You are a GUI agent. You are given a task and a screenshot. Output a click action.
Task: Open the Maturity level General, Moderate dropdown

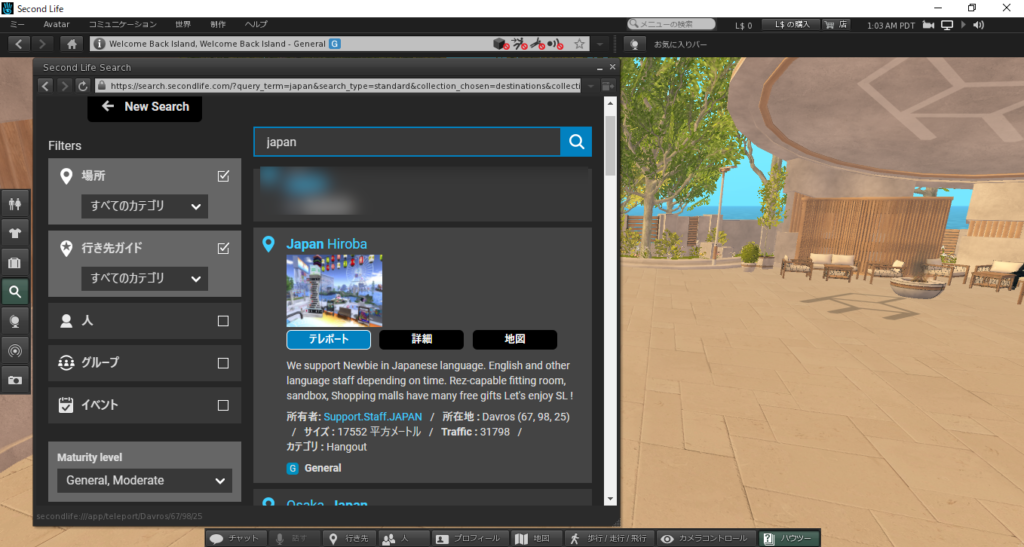coord(144,480)
